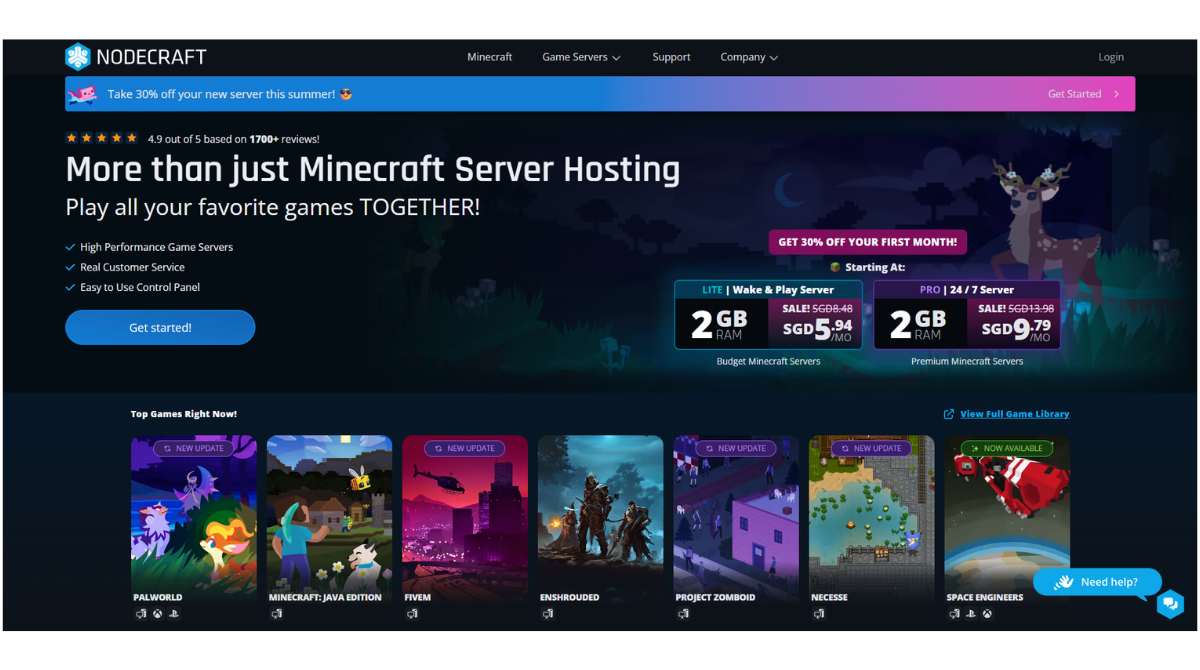The height and width of the screenshot is (670, 1200).
Task: Click 'Premium Minecraft Servers' caption
Action: [967, 361]
